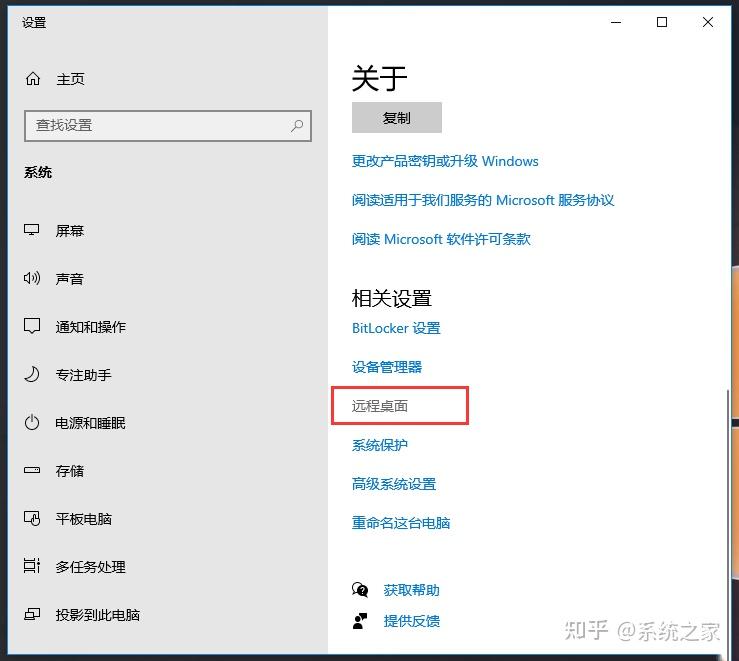The image size is (739, 661).
Task: Open 电源和睡眠 settings
Action: click(90, 423)
